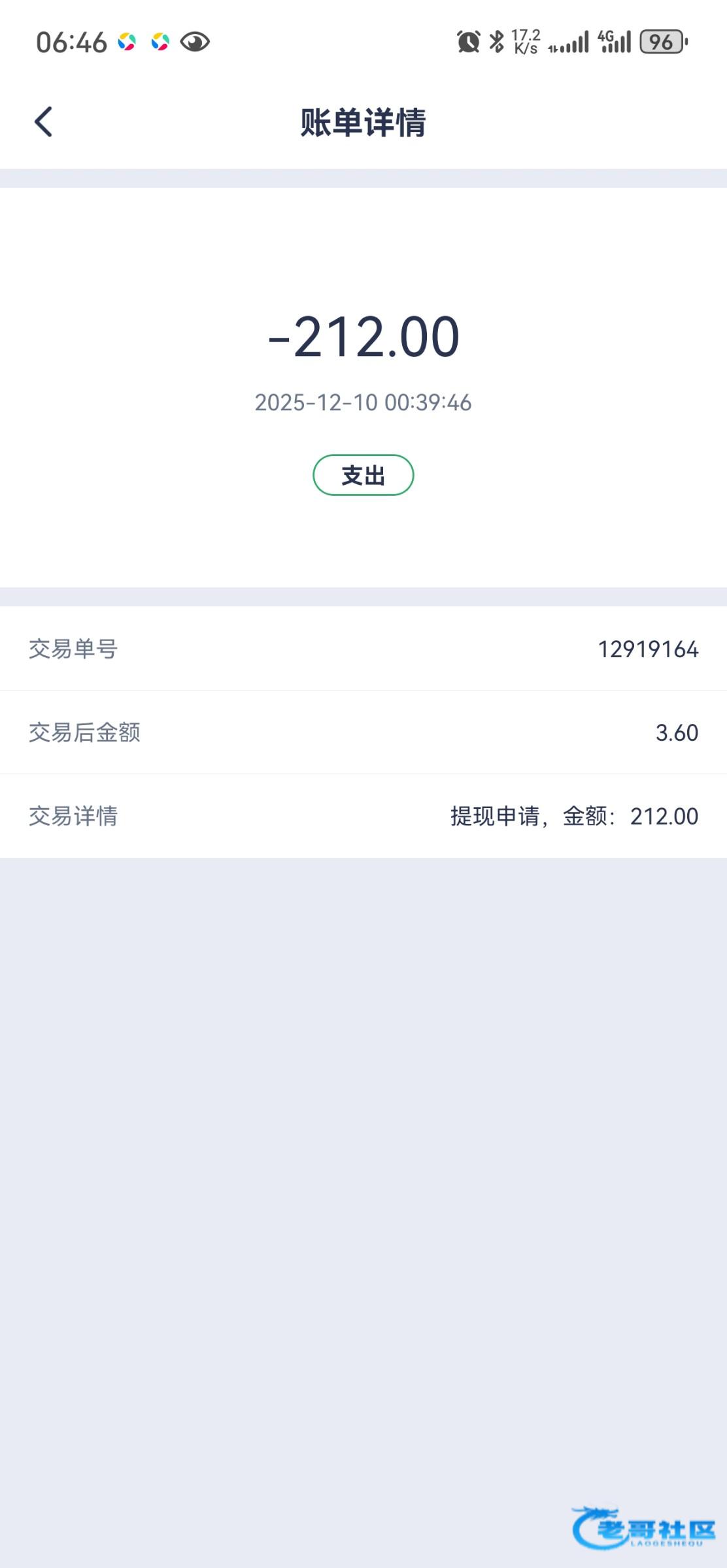
Task: Tap the 账单详情 page title
Action: 363,122
